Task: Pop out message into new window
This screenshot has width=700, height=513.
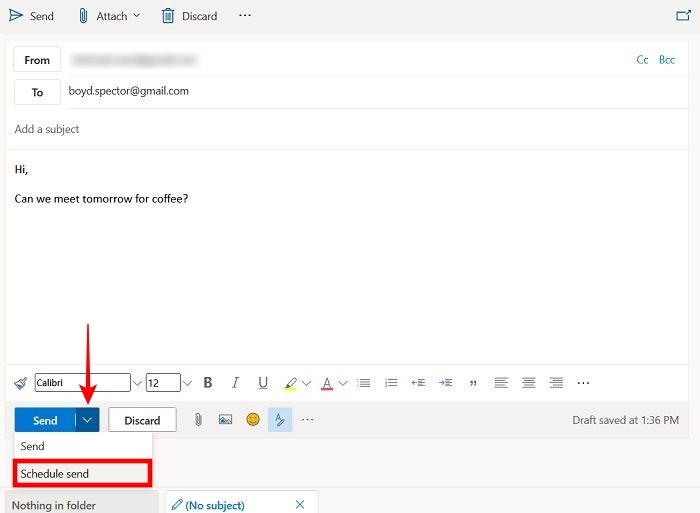Action: 683,16
